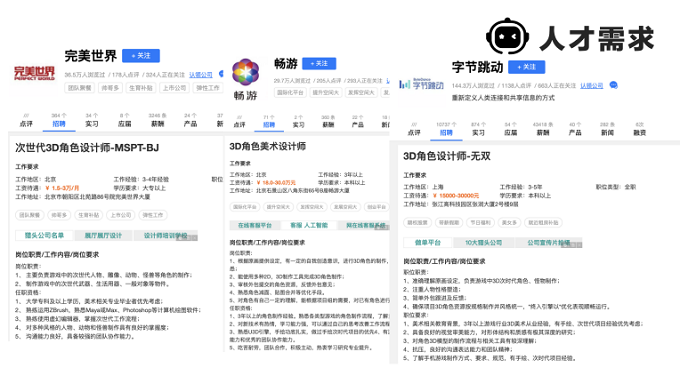Click the salary ¥ 1.5-3万/月
Viewport: 680px width, 376px height.
click(x=62, y=188)
